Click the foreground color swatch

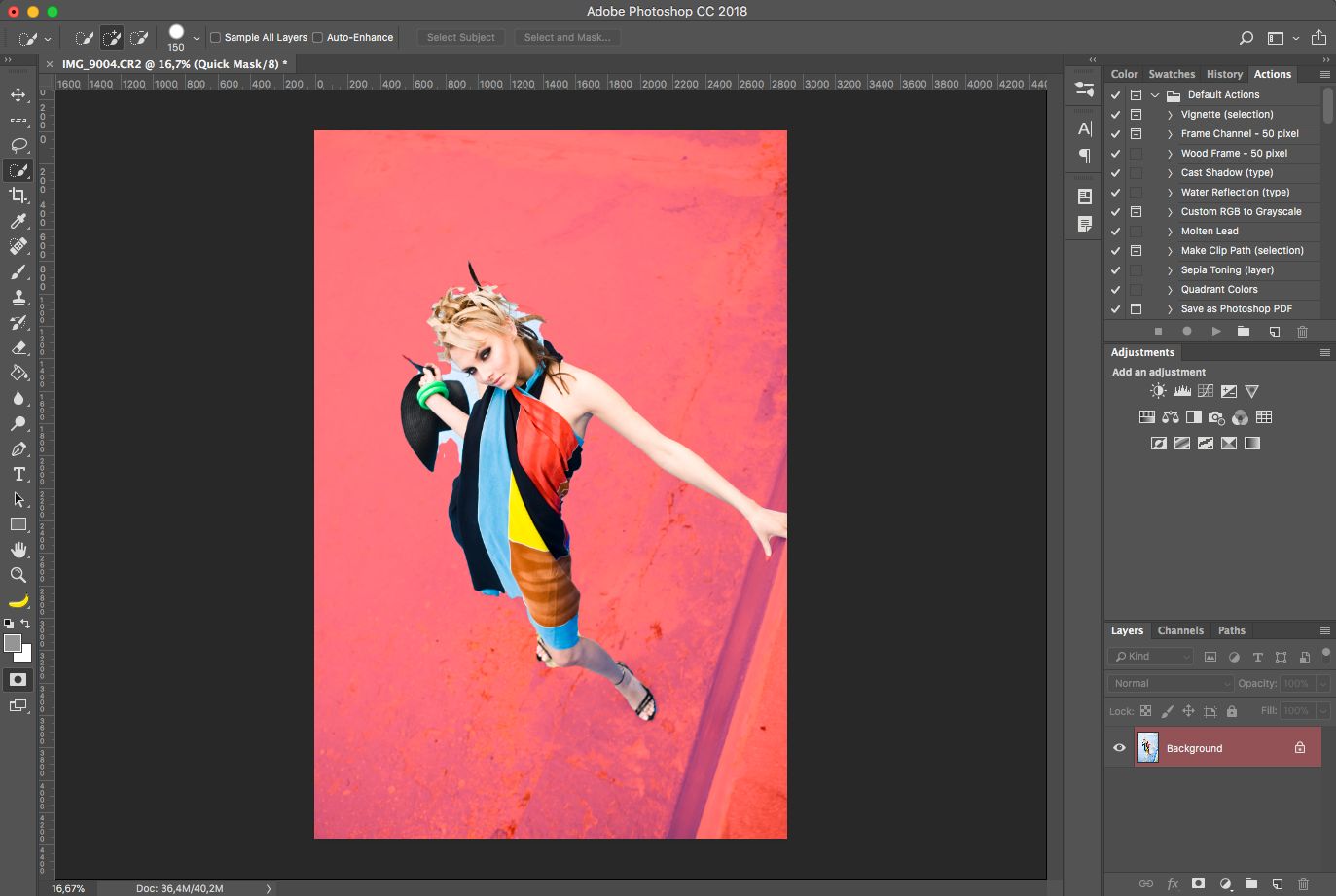point(12,643)
